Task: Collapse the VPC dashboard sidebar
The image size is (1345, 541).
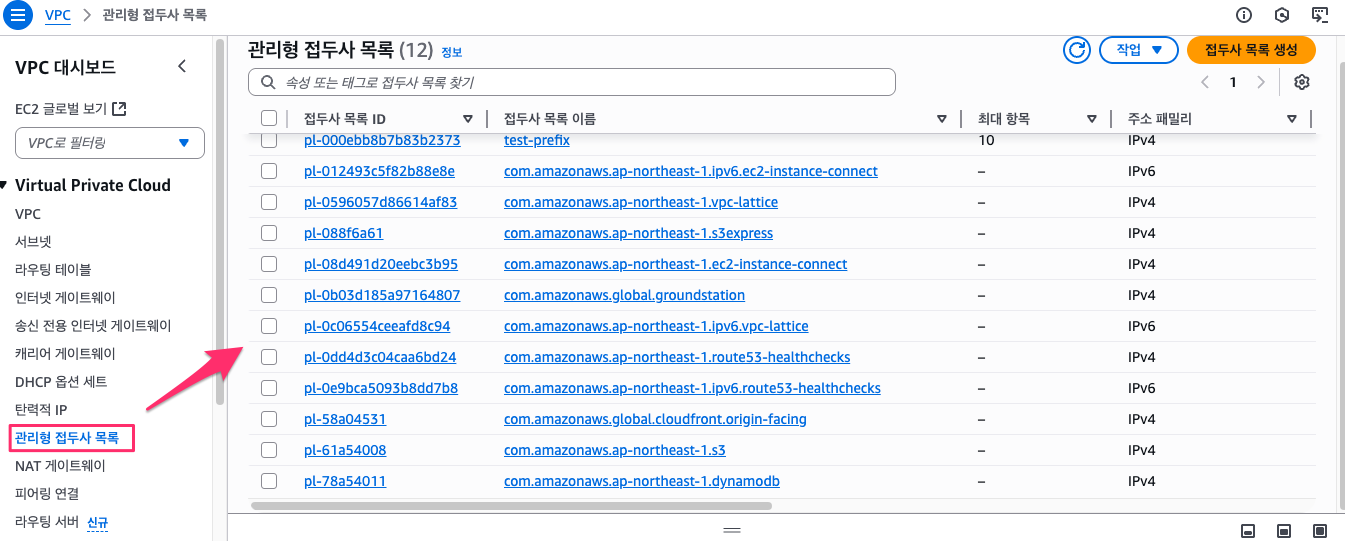Action: 182,67
